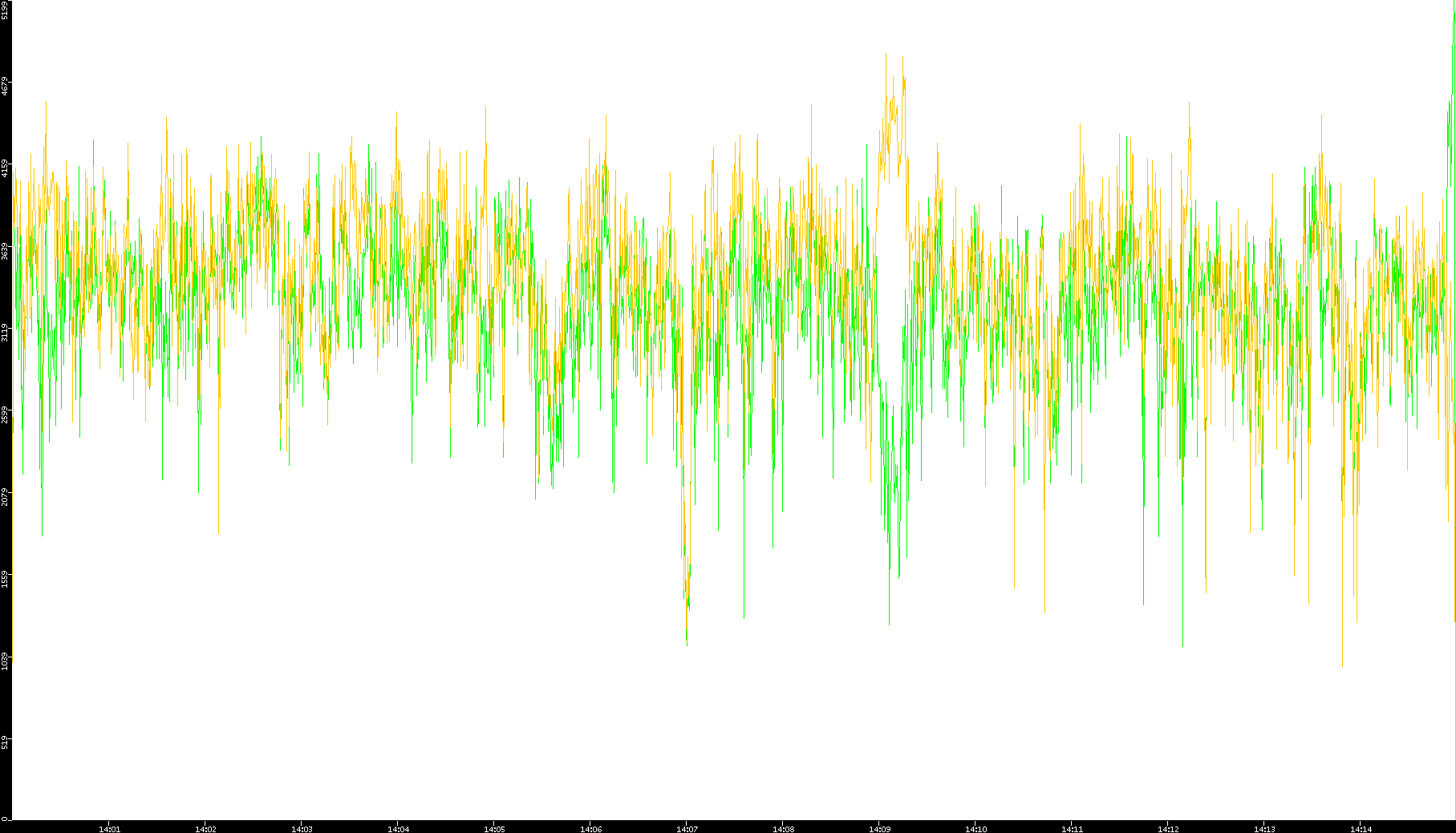Select the 14:03 tick on the time axis

click(302, 829)
